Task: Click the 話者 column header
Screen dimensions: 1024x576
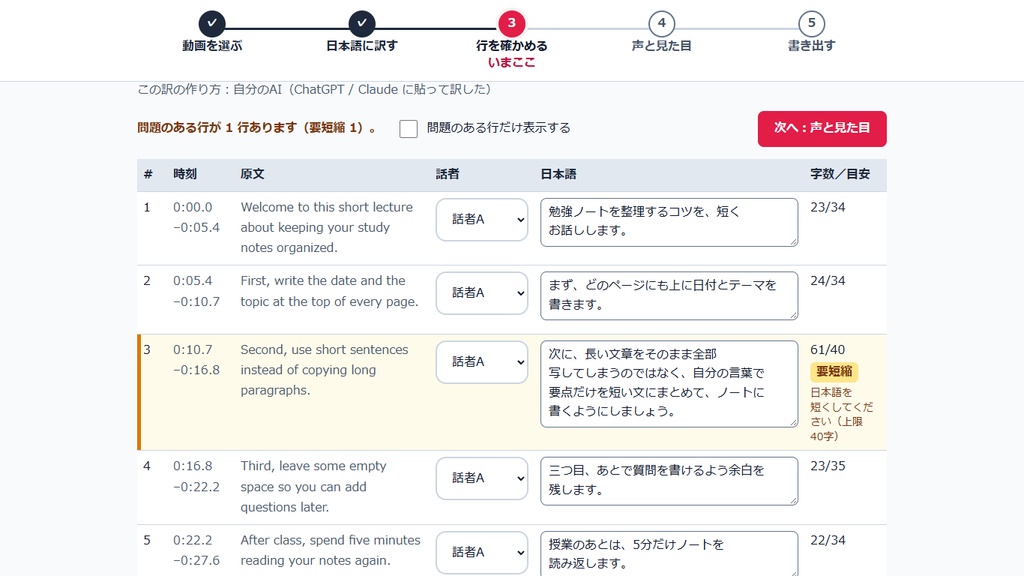Action: 447,174
